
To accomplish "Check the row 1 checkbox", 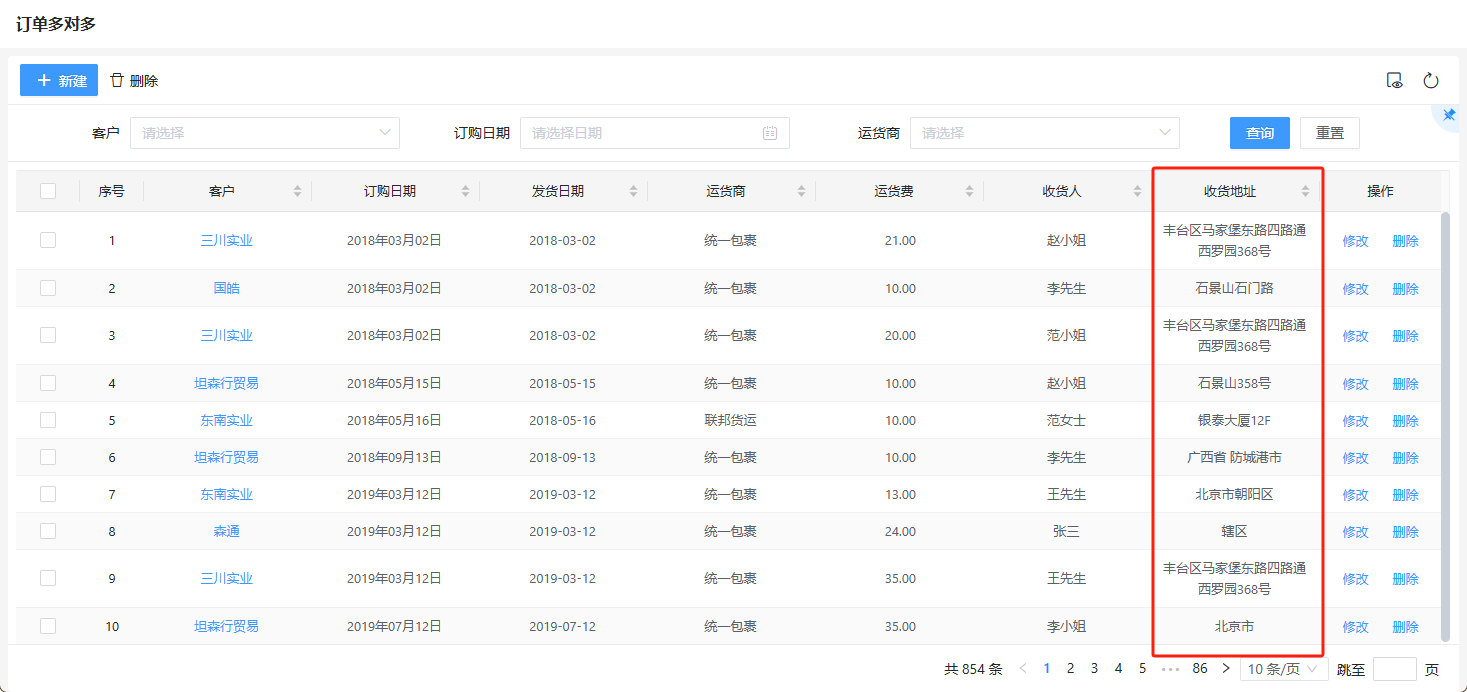I will (48, 240).
